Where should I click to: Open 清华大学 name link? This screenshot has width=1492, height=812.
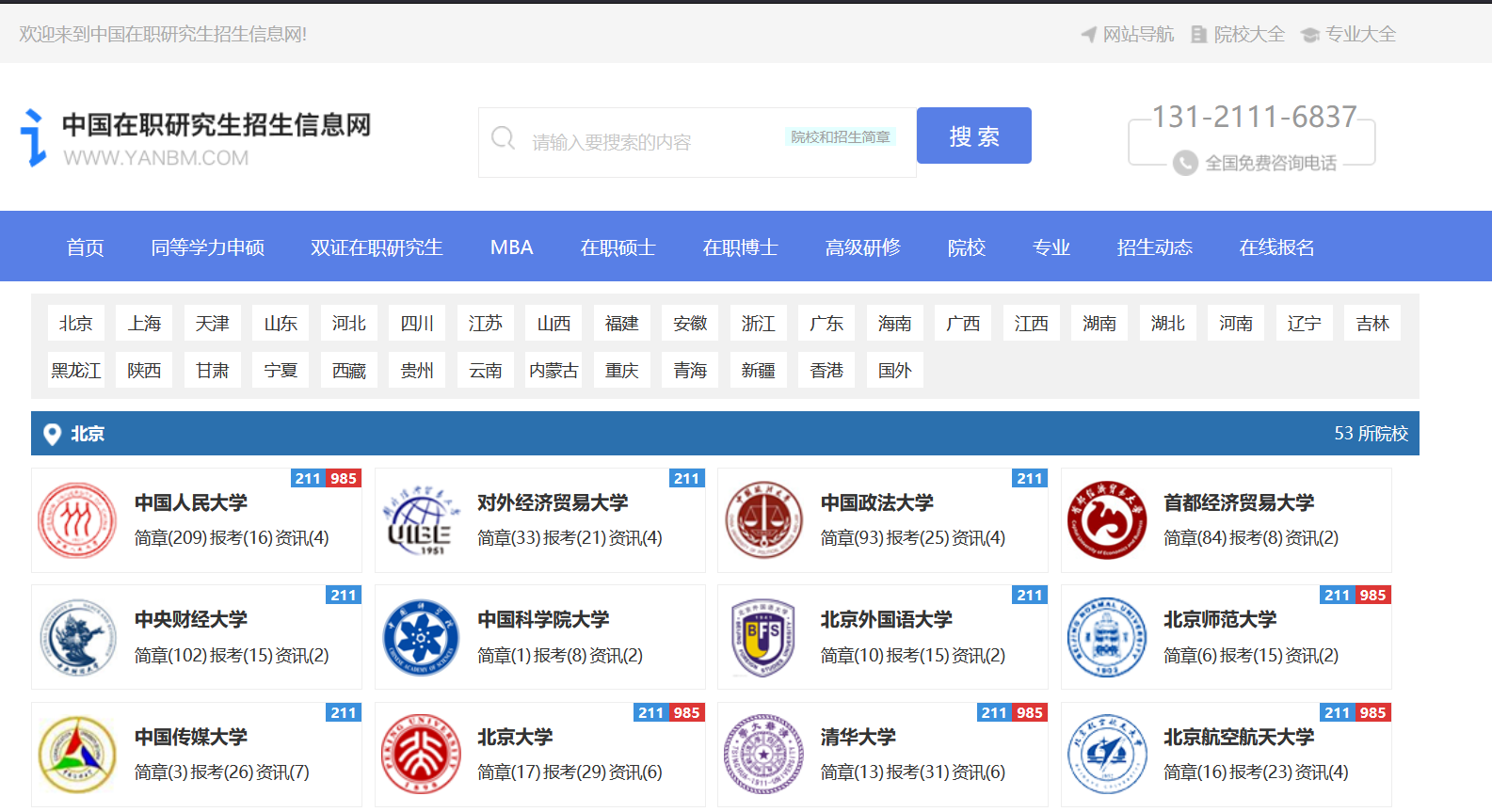tap(858, 737)
